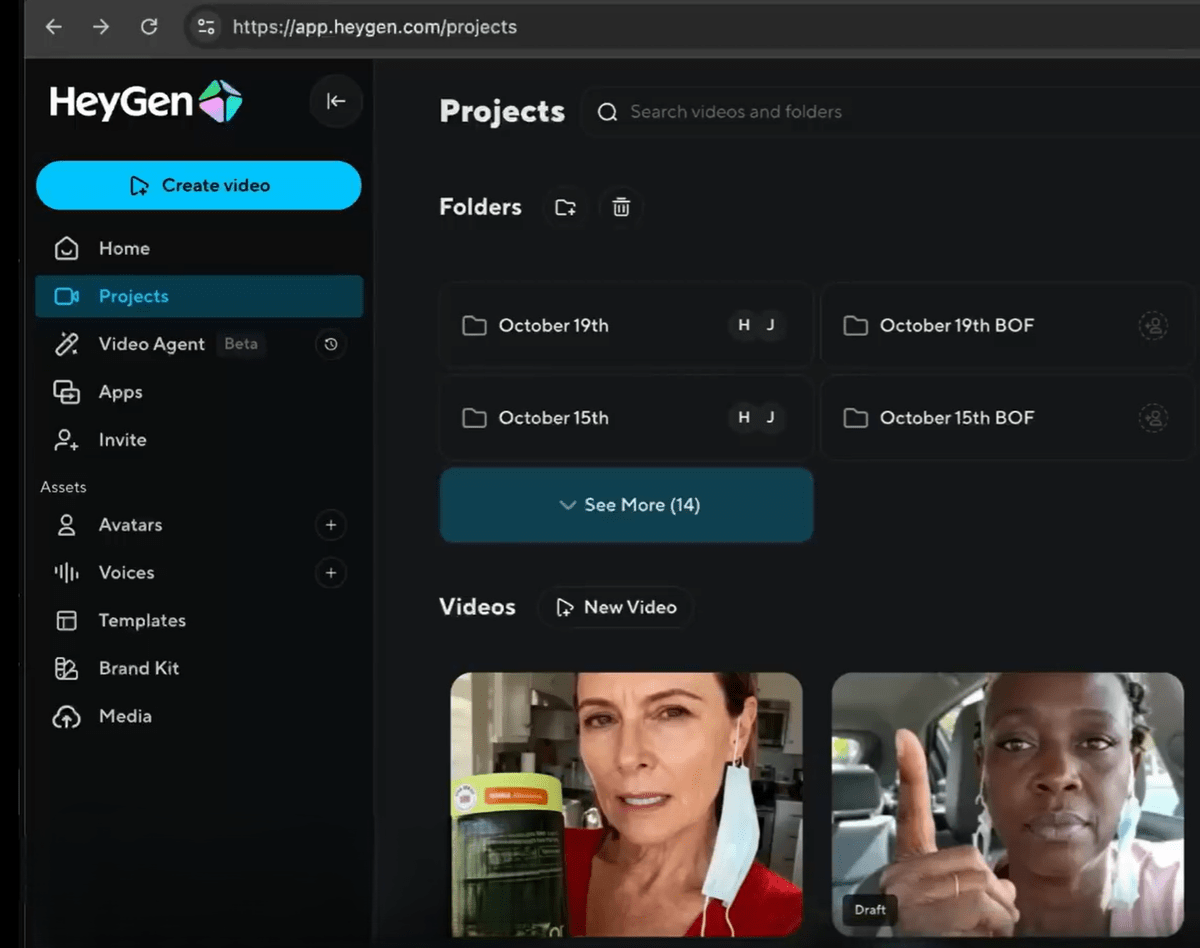Open the Home menu item

click(x=123, y=249)
